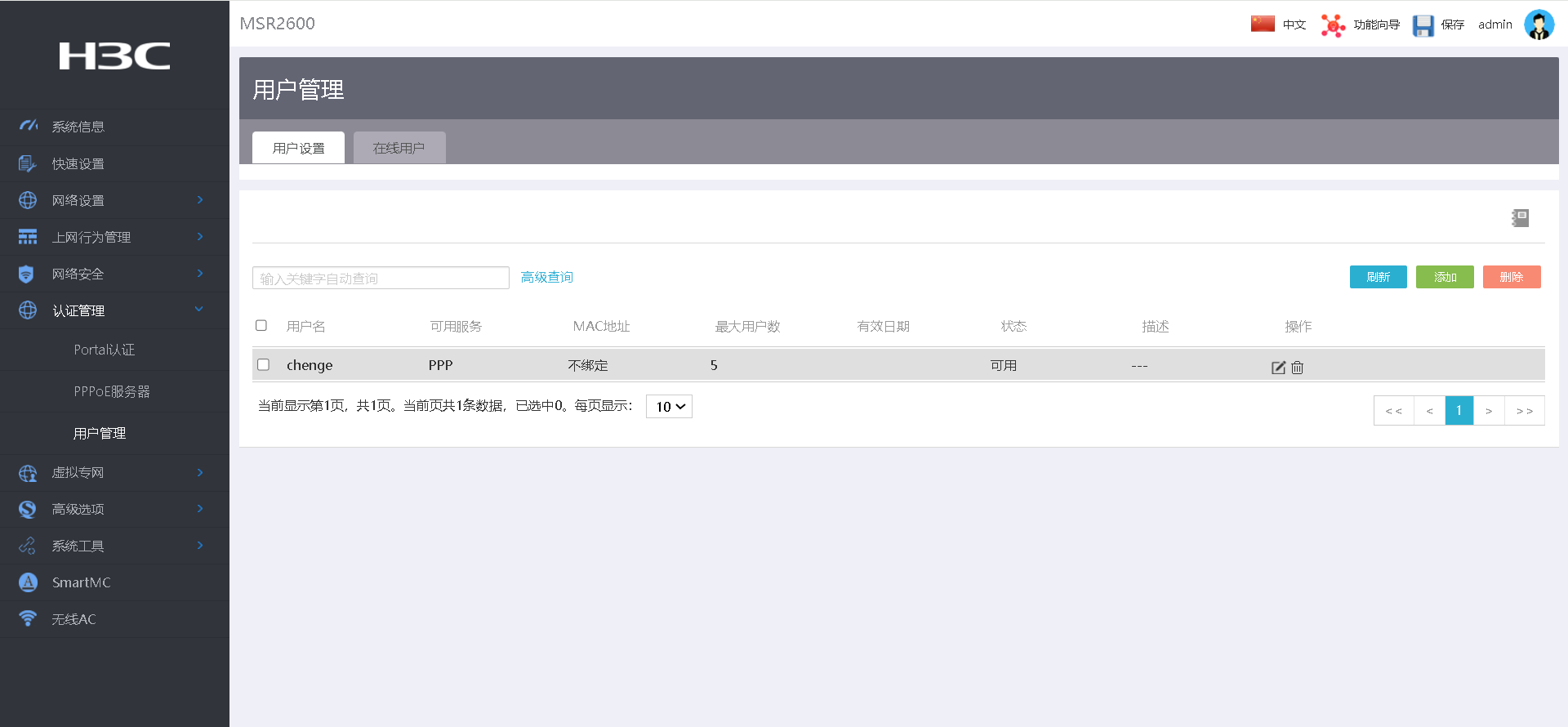Open the per-page count dropdown
The image size is (1568, 727).
pos(669,406)
